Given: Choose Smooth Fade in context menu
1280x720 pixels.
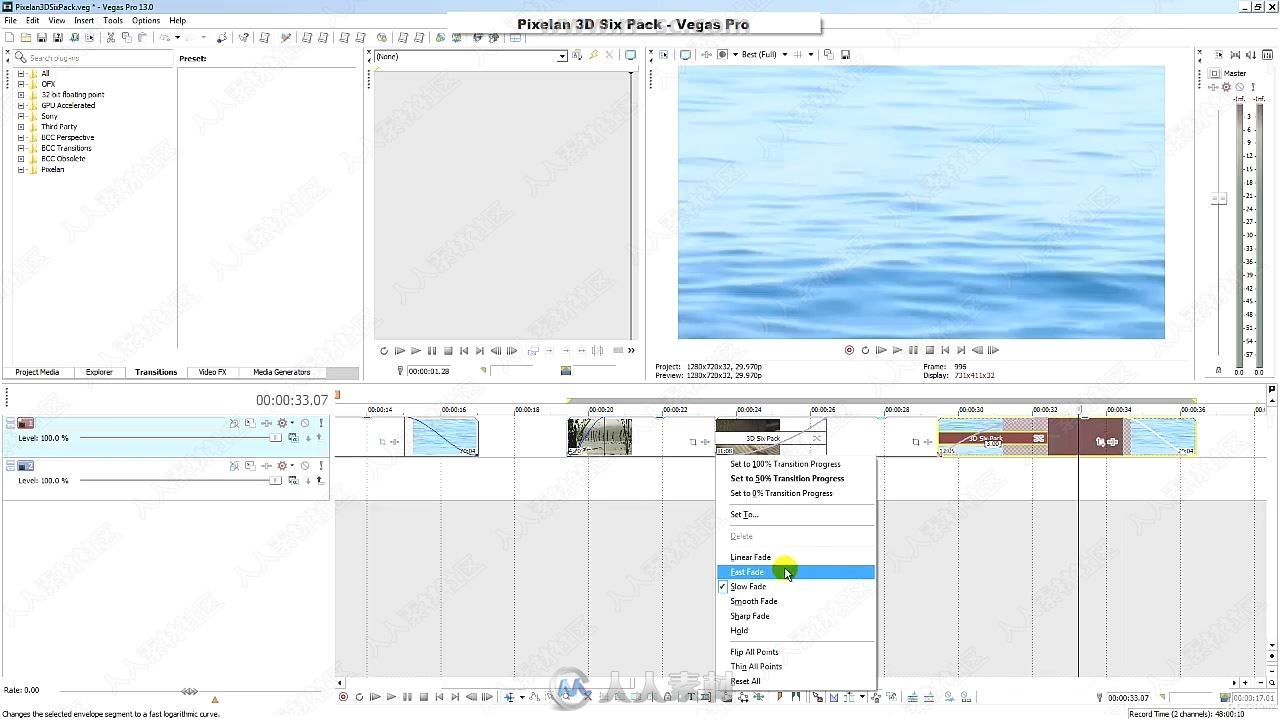Looking at the screenshot, I should [796, 601].
